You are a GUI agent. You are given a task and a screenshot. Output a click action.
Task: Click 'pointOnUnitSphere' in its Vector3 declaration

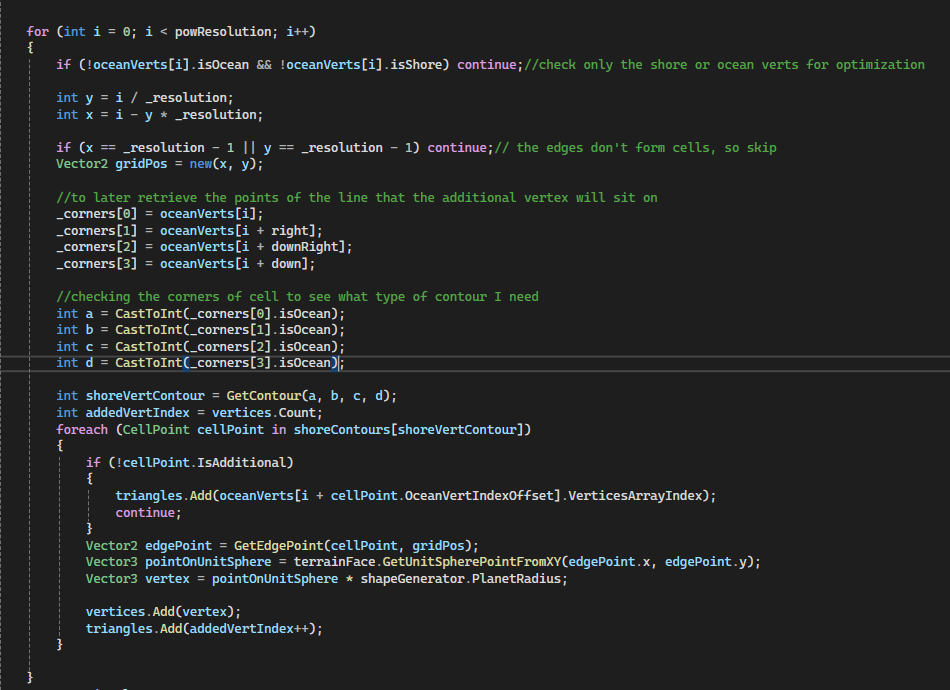208,562
